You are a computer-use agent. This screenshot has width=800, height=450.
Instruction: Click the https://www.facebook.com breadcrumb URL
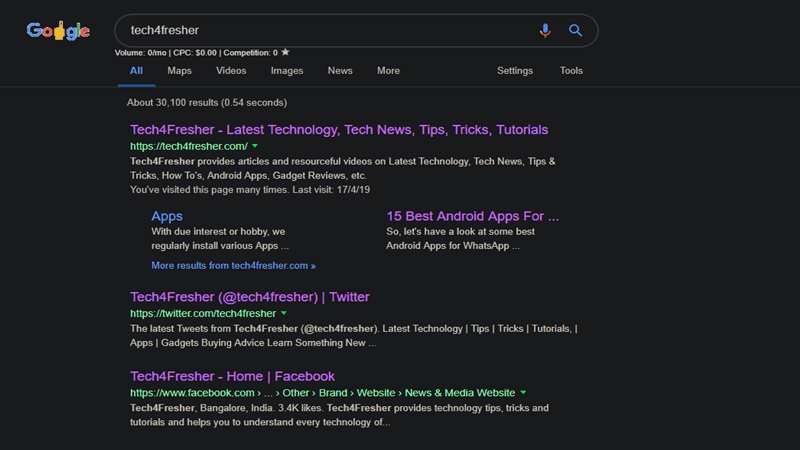(x=322, y=393)
